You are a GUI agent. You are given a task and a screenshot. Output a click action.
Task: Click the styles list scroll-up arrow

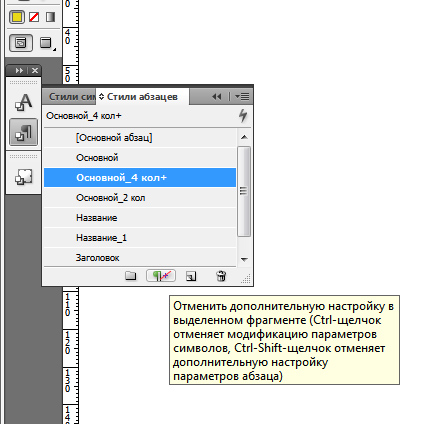[x=244, y=137]
